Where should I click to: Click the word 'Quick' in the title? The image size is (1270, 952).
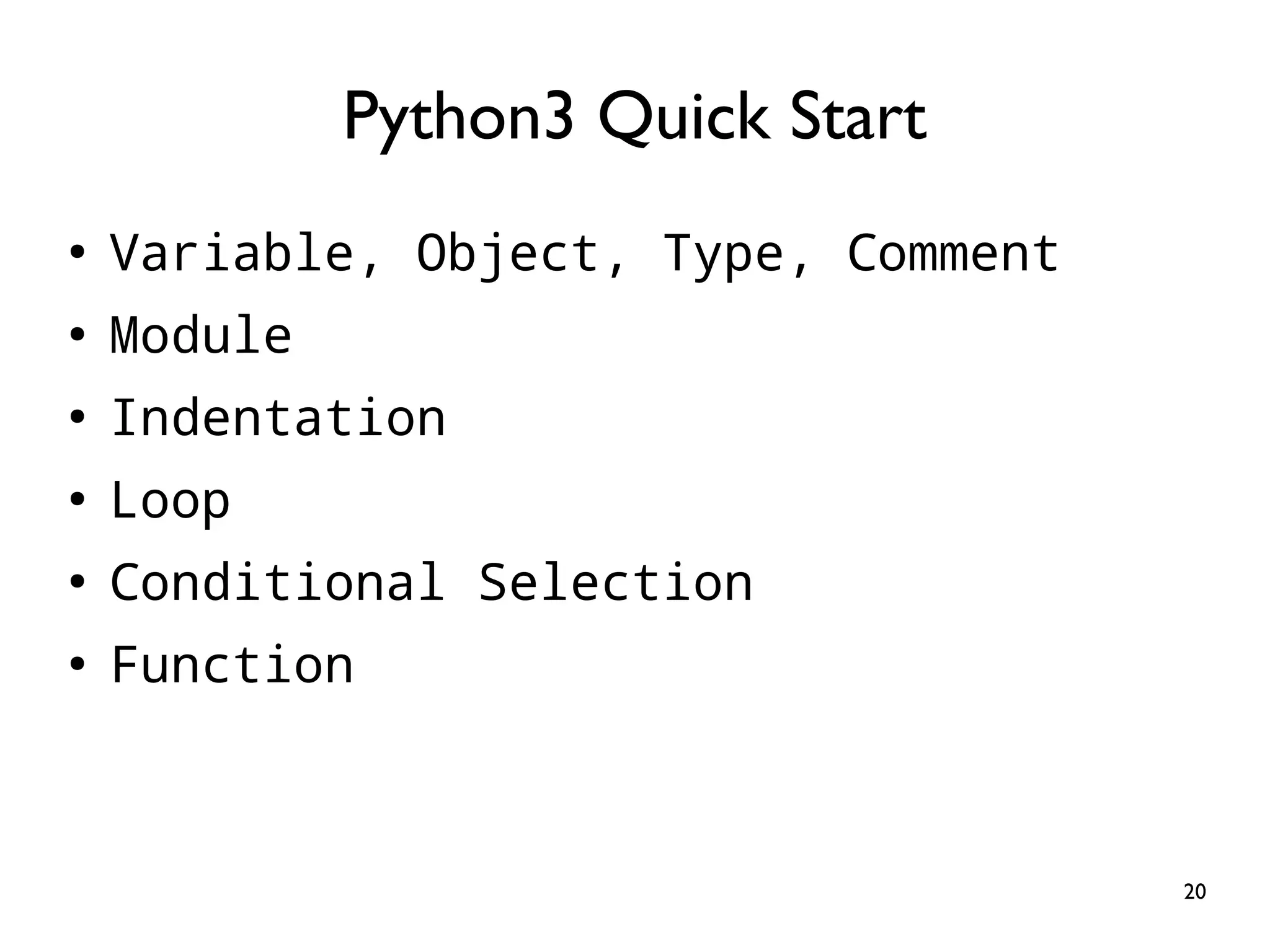[x=683, y=118]
